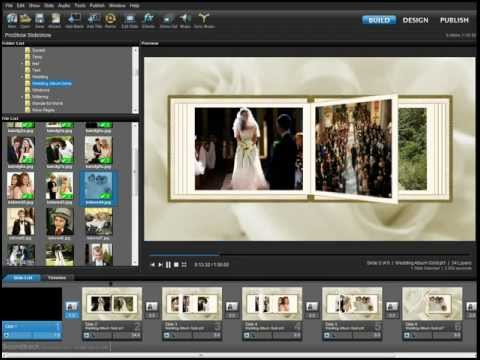Click the Remix toolbar icon
Image resolution: width=480 pixels, height=360 pixels.
coord(110,21)
